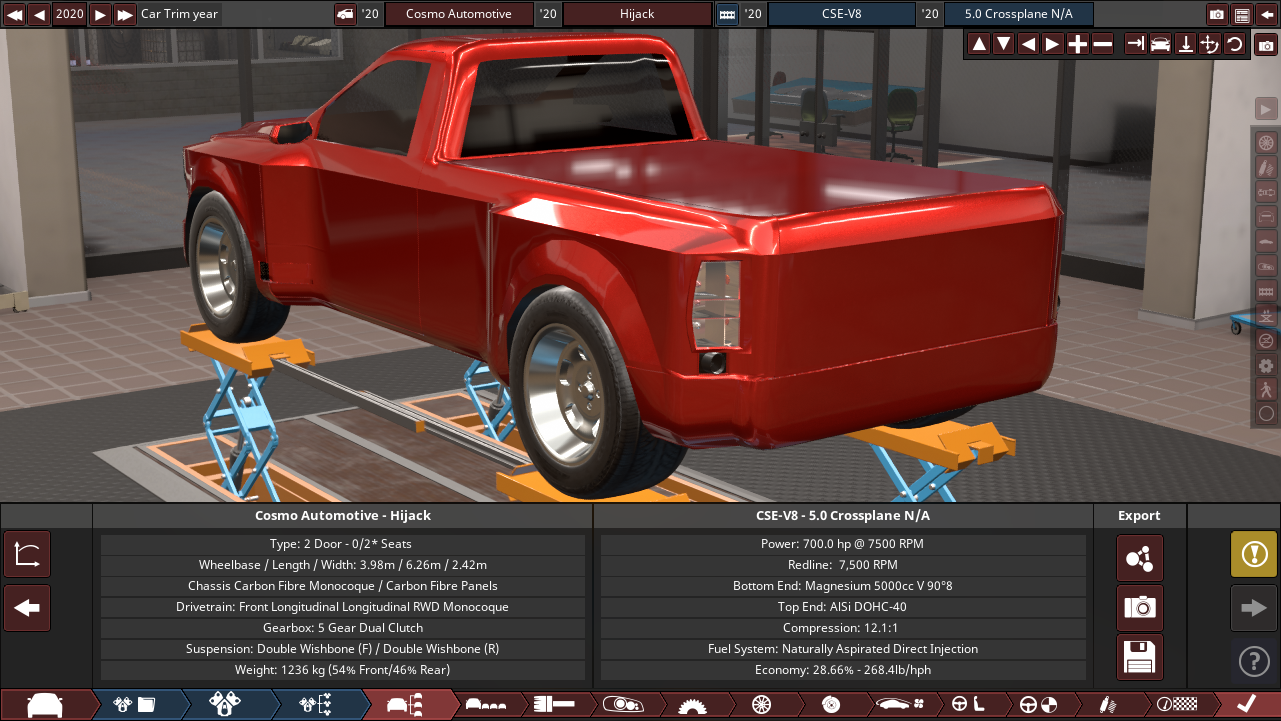Toggle the free move camera icon
Screen dimensions: 1281x721
click(x=1210, y=44)
